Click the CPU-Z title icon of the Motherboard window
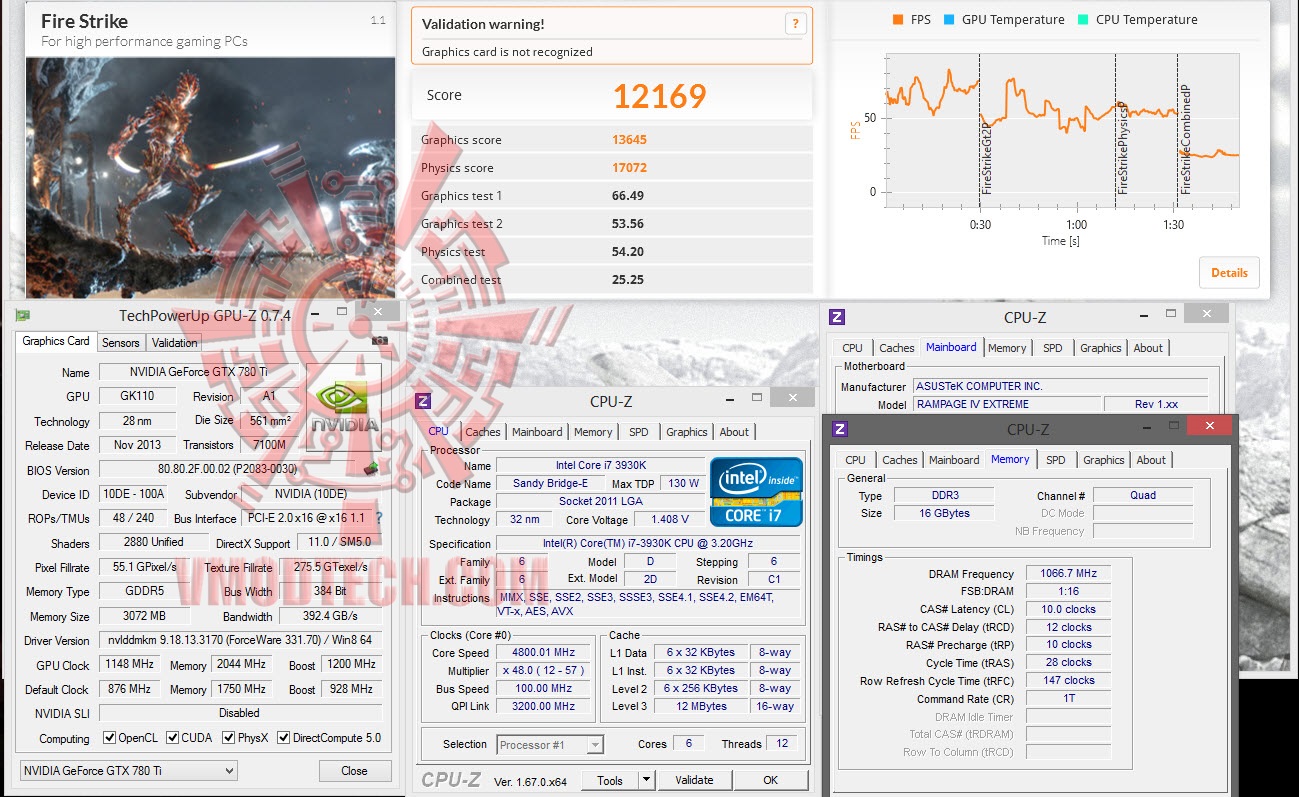This screenshot has height=797, width=1299. (837, 317)
